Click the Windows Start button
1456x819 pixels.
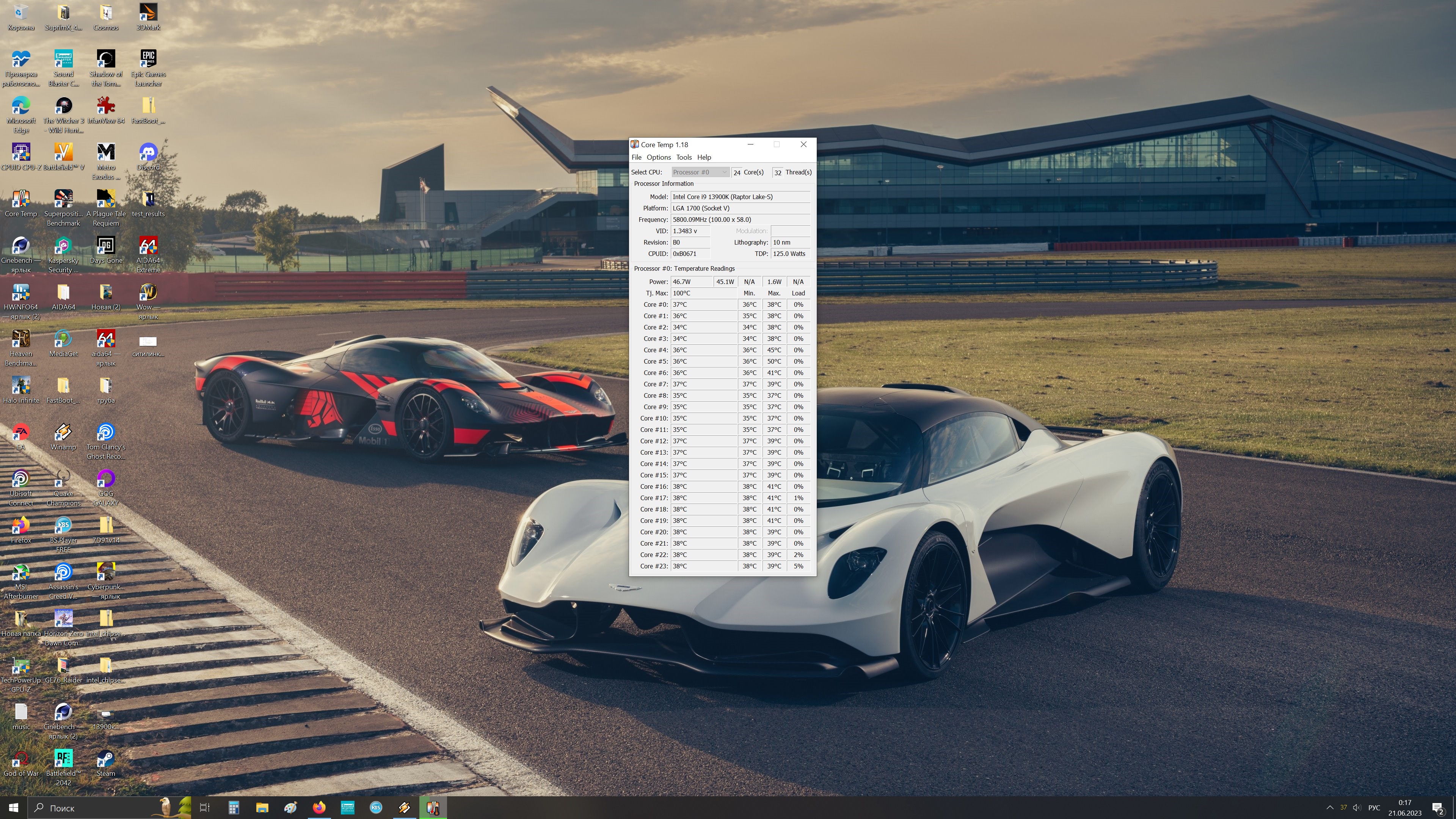[x=14, y=808]
